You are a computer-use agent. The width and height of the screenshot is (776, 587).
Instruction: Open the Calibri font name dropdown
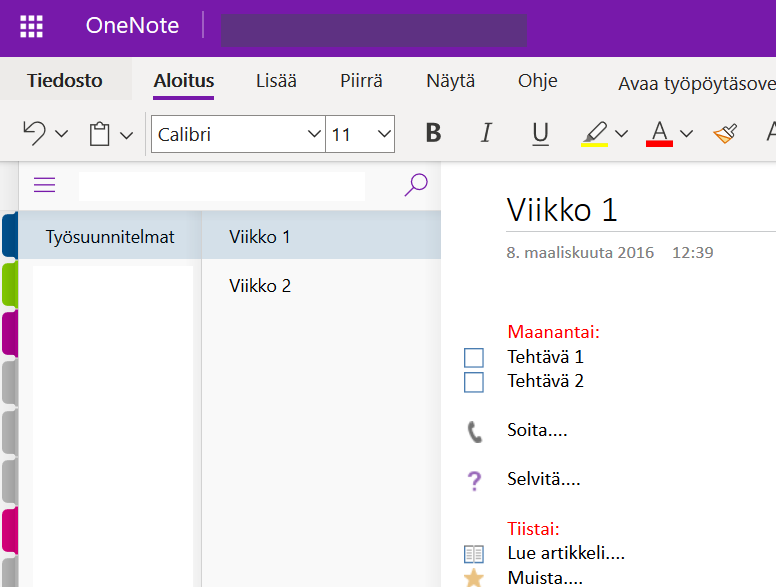click(310, 134)
